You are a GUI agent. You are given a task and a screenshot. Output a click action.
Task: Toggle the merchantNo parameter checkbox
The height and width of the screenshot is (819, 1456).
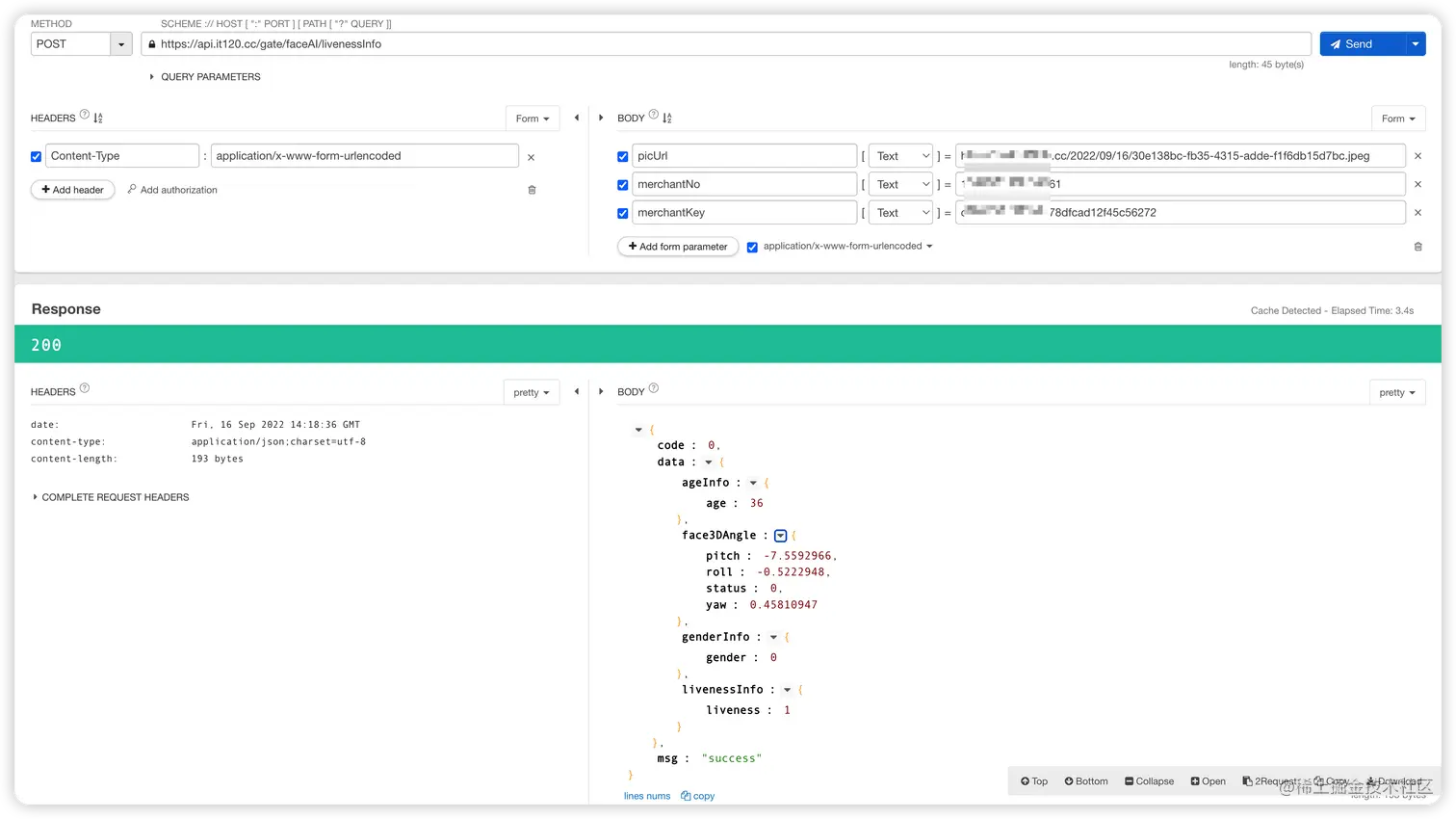(x=623, y=185)
